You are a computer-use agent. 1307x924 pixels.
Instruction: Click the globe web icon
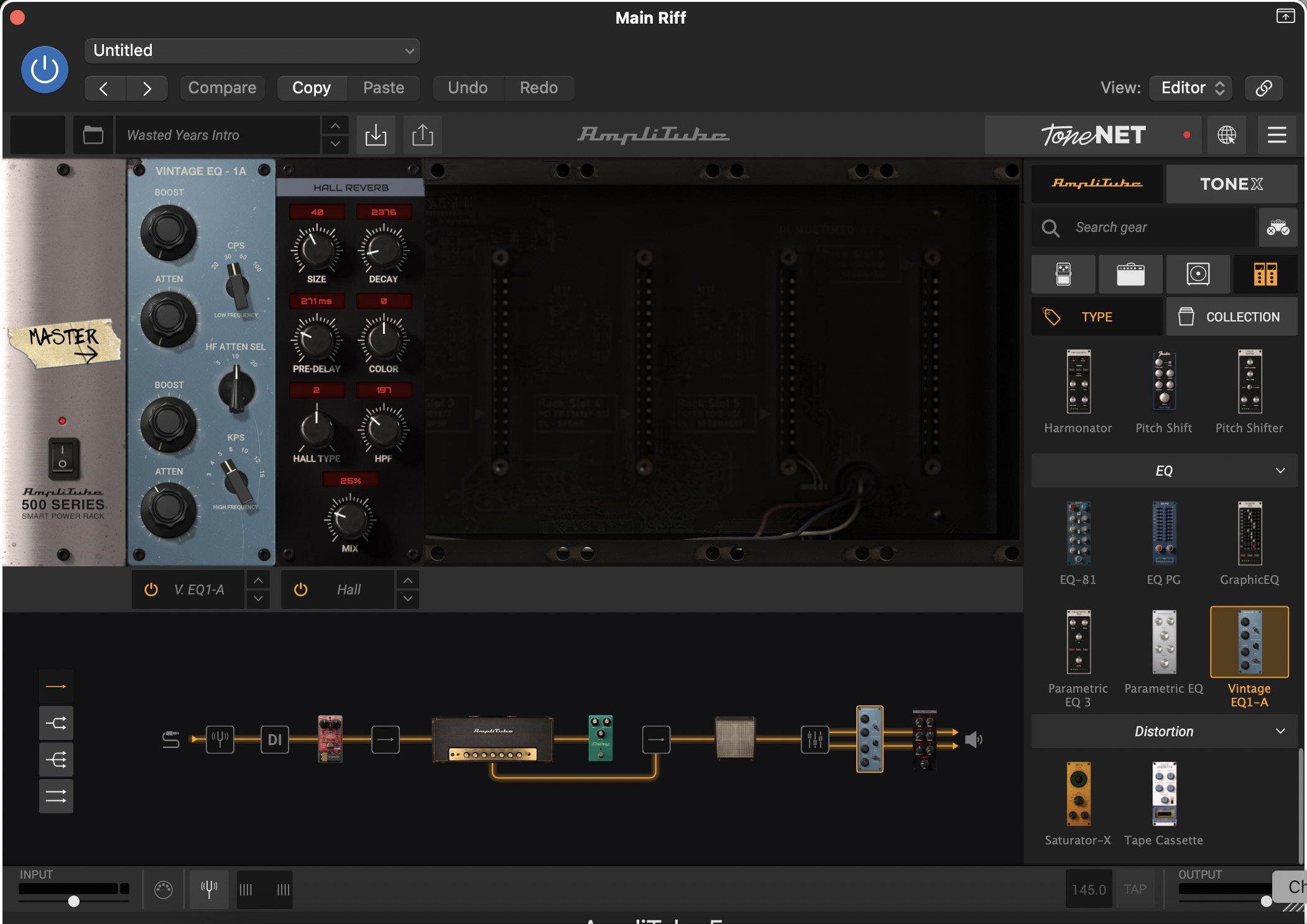pos(1227,135)
